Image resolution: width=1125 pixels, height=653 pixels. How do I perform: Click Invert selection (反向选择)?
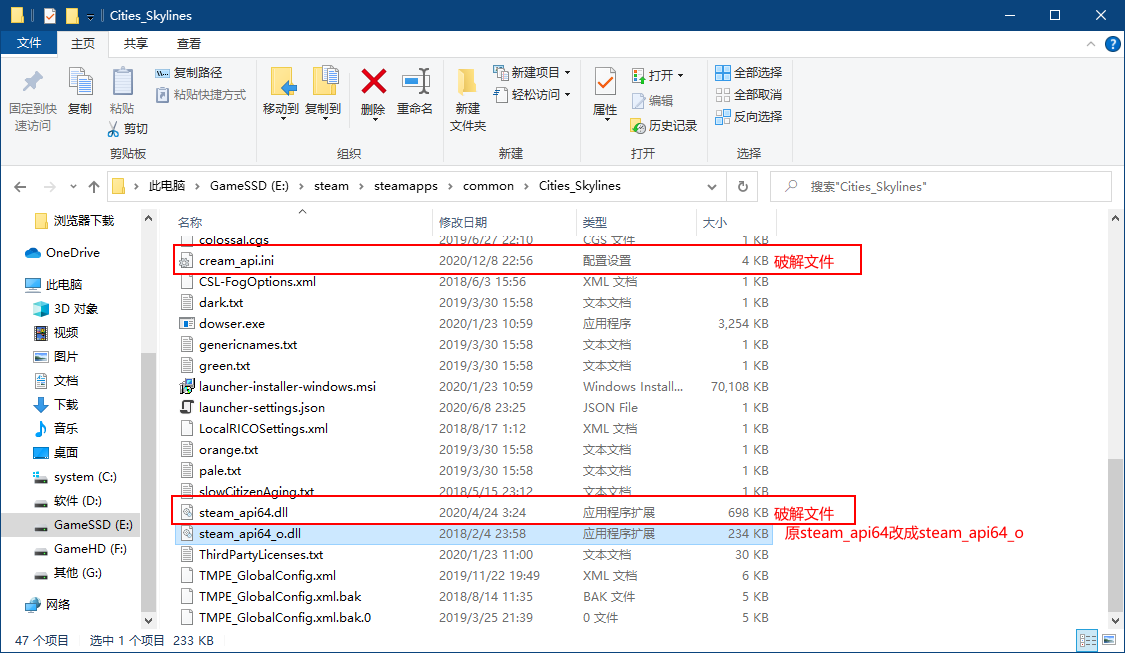(748, 116)
